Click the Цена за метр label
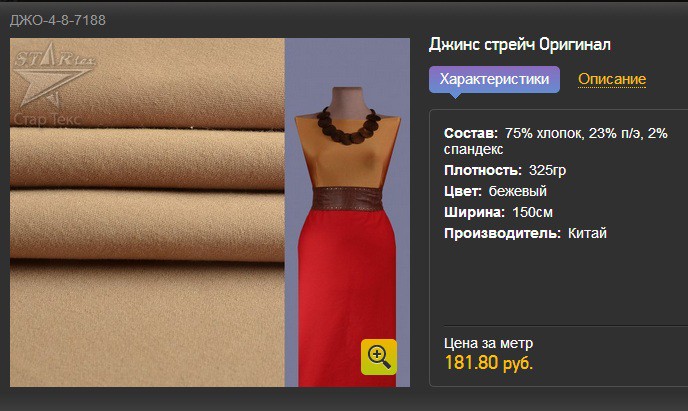 point(488,343)
